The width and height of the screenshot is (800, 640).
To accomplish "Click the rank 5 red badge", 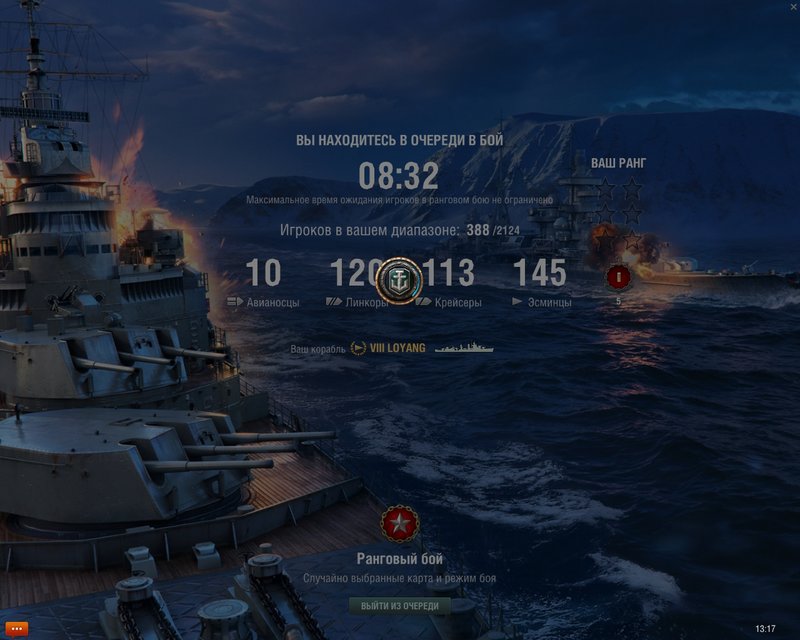I will click(x=618, y=278).
